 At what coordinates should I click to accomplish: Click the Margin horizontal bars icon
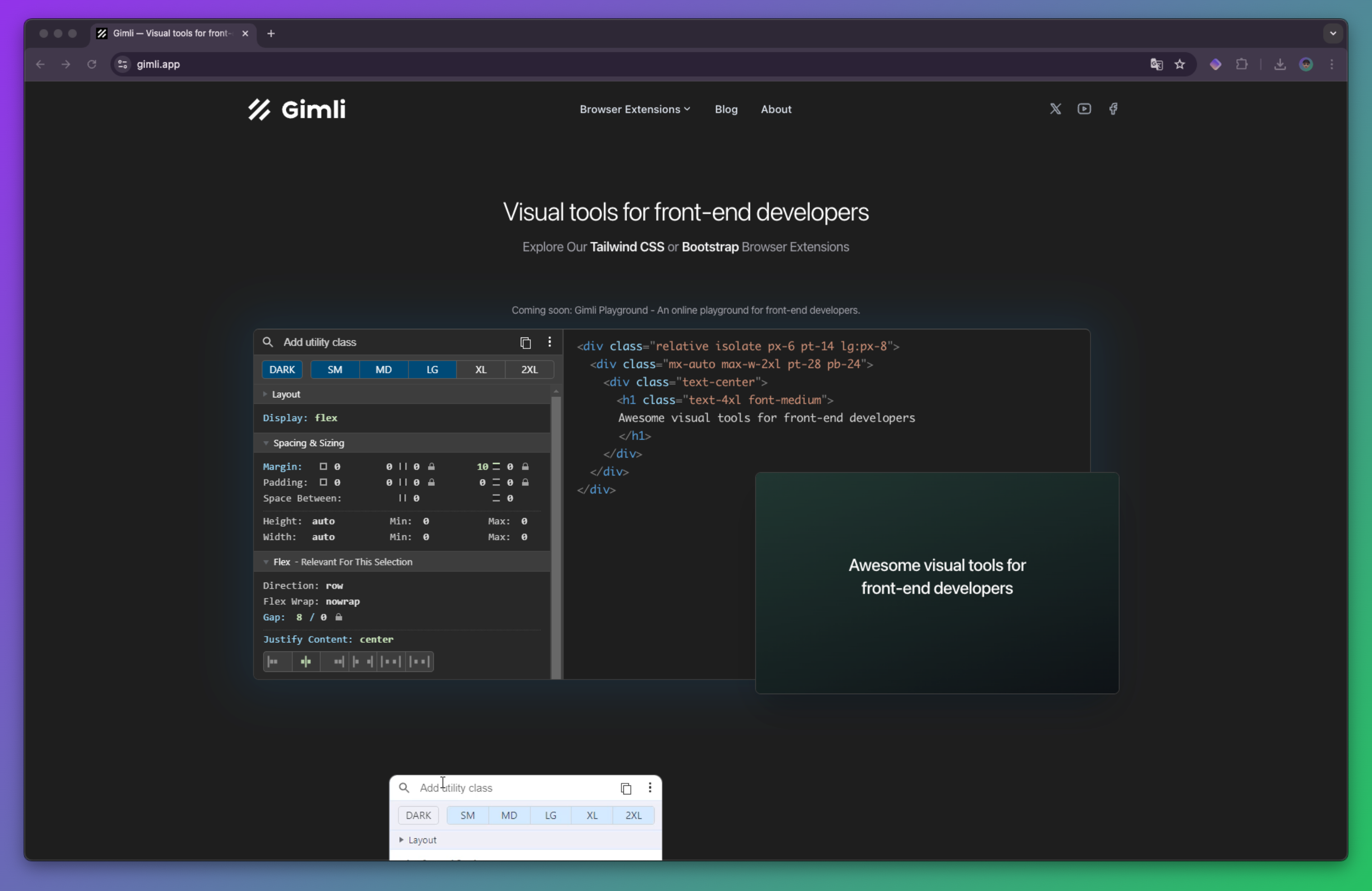[402, 466]
